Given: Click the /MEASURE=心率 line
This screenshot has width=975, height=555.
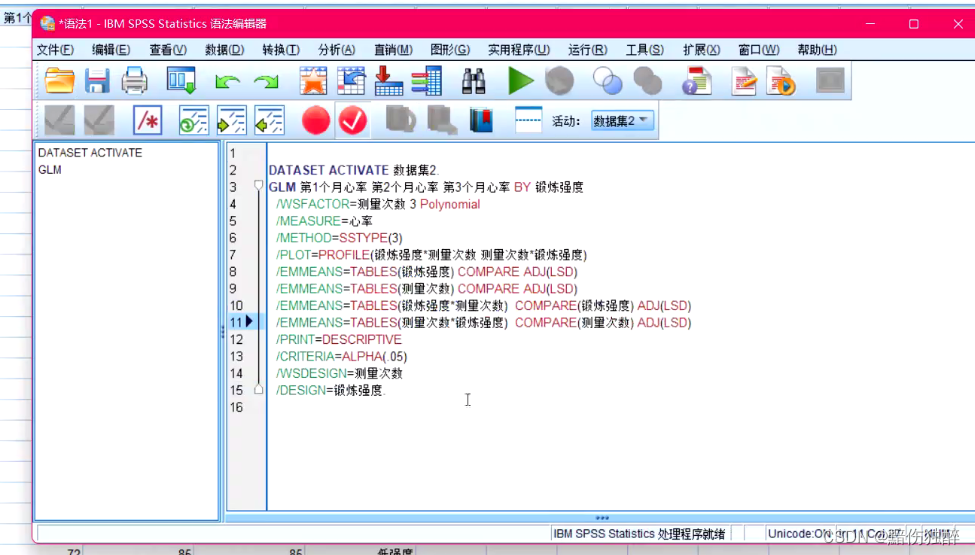Looking at the screenshot, I should coord(324,221).
